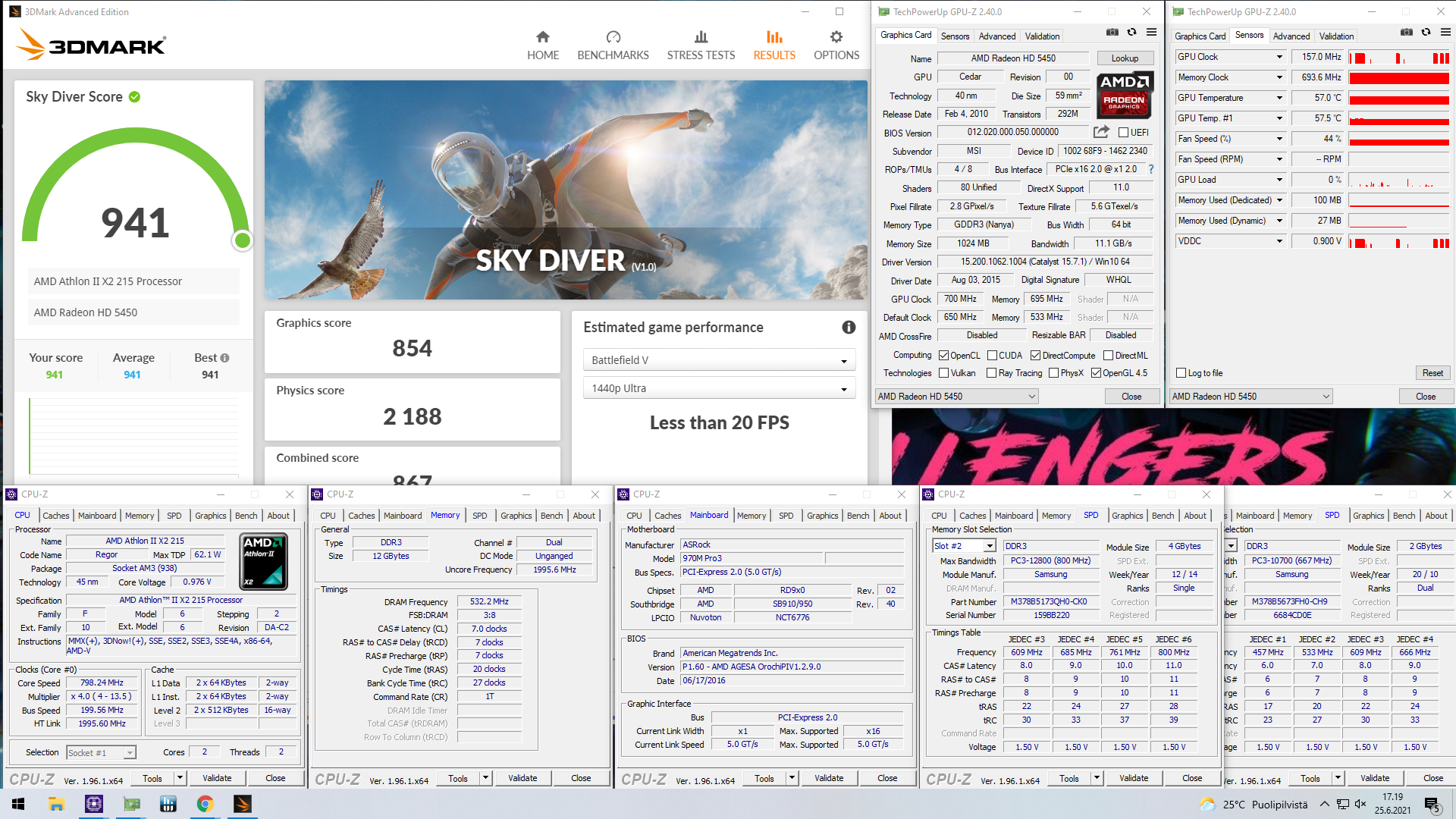The height and width of the screenshot is (819, 1456).
Task: Close the GPU-Z Graphics Card window via Close
Action: (1131, 397)
